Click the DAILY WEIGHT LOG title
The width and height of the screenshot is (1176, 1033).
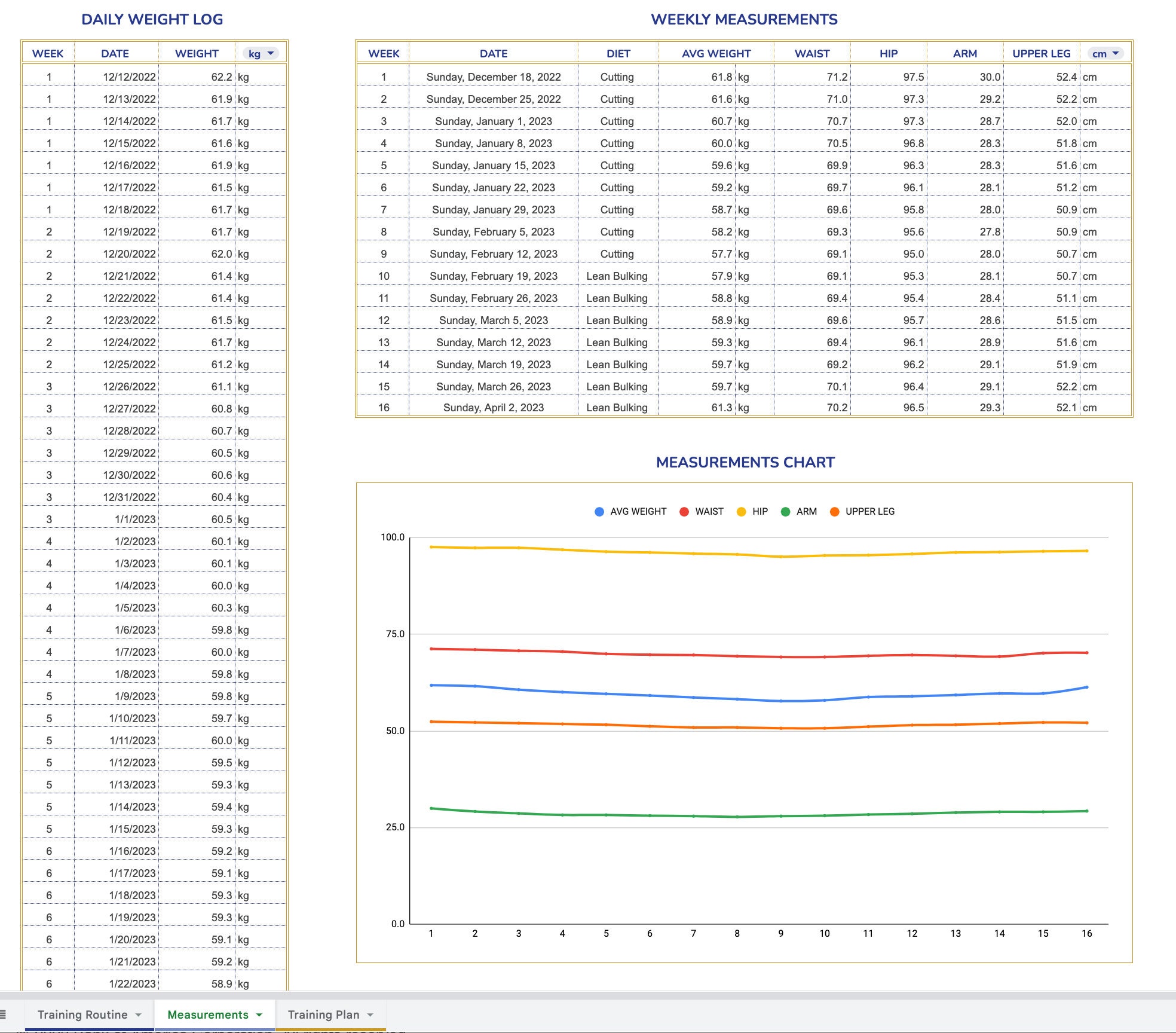152,19
